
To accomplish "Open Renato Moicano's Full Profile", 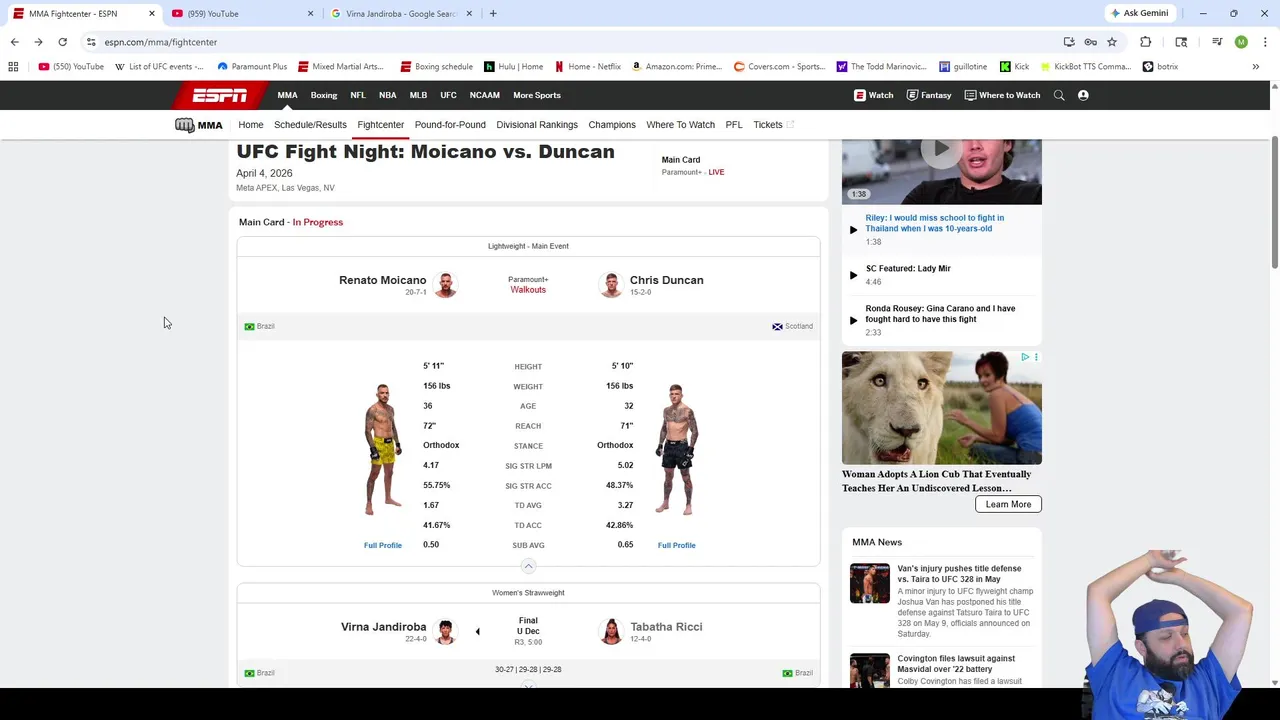I will pos(383,545).
